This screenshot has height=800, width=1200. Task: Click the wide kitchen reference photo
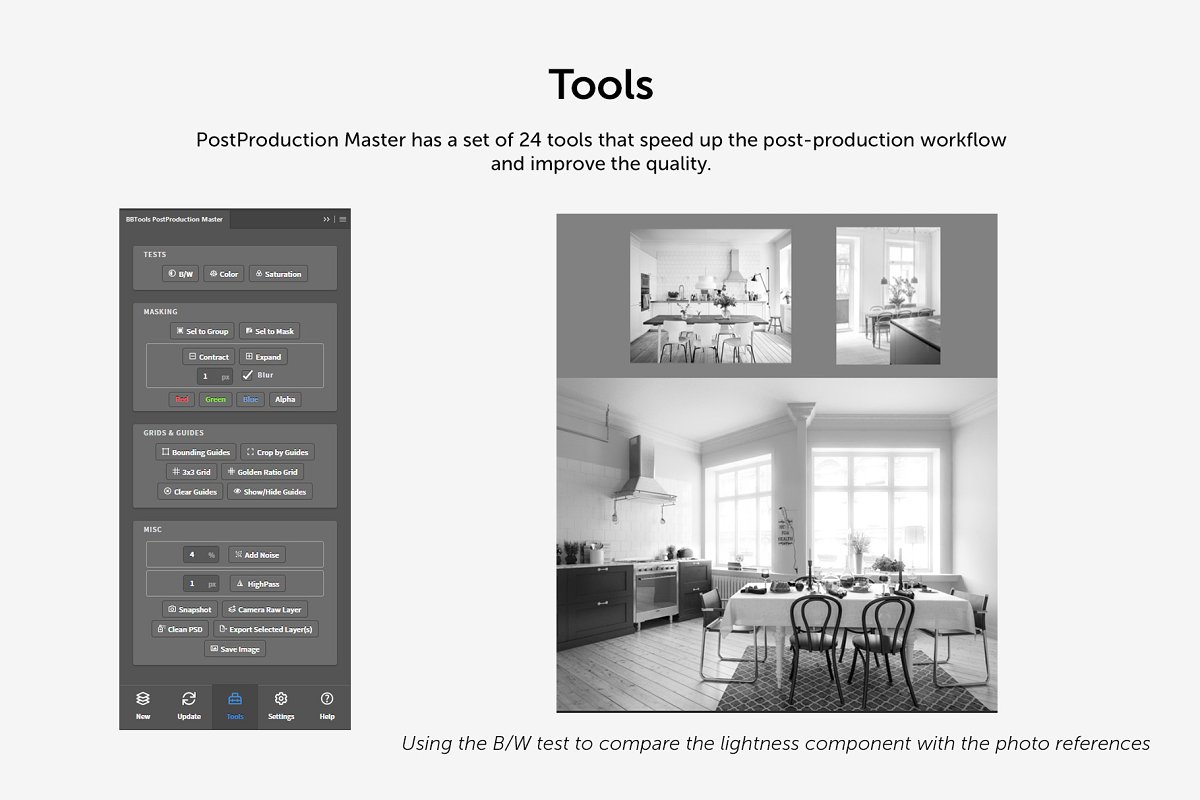[710, 296]
